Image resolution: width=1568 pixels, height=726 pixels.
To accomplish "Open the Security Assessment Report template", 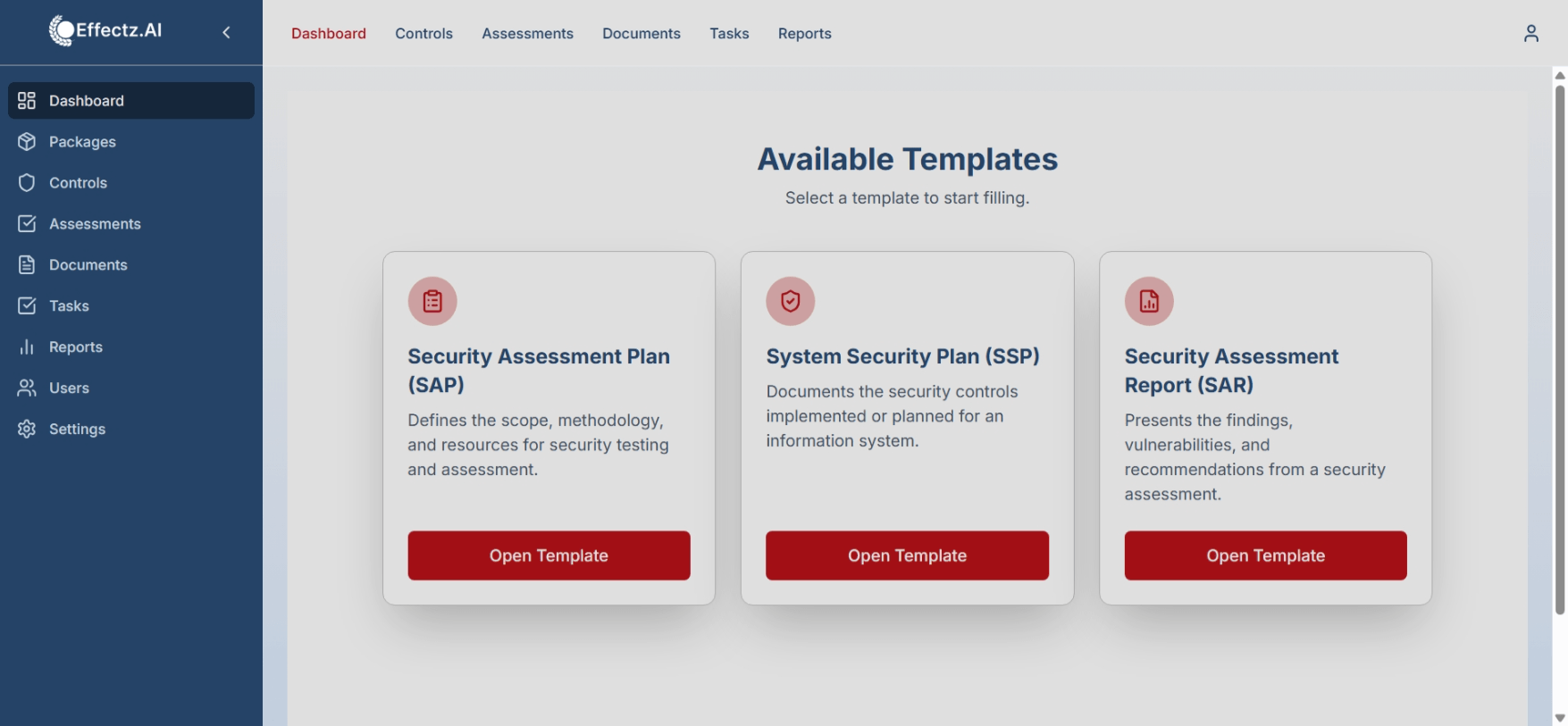I will click(1265, 555).
